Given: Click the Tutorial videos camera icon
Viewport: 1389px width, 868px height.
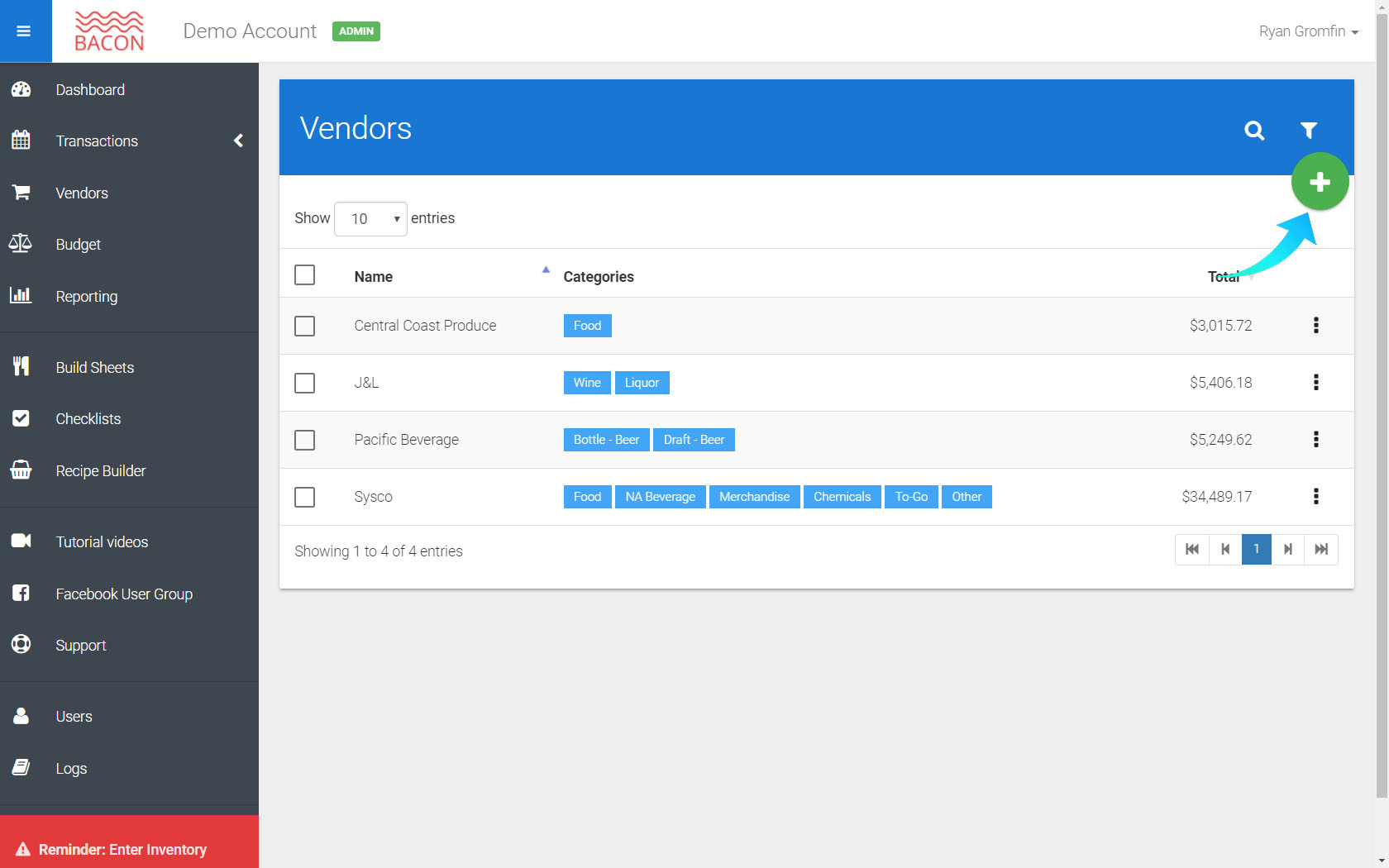Looking at the screenshot, I should [21, 541].
